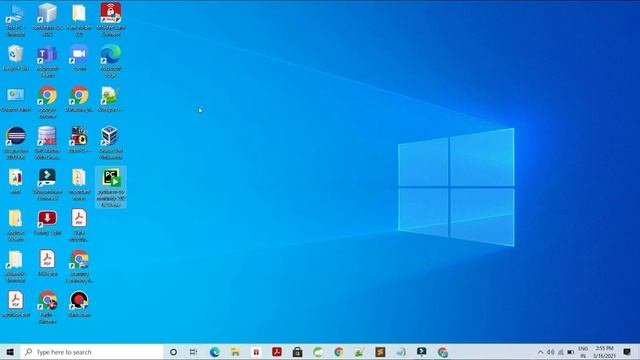Image resolution: width=640 pixels, height=360 pixels.
Task: Select the Chrome shortcut beside Control Panel
Action: point(47,102)
